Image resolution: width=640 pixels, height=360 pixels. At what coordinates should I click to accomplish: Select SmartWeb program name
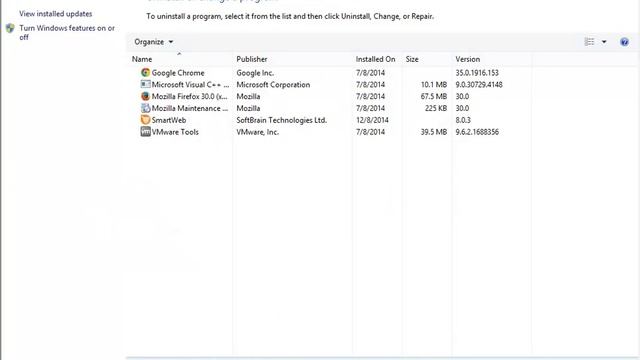tap(169, 120)
